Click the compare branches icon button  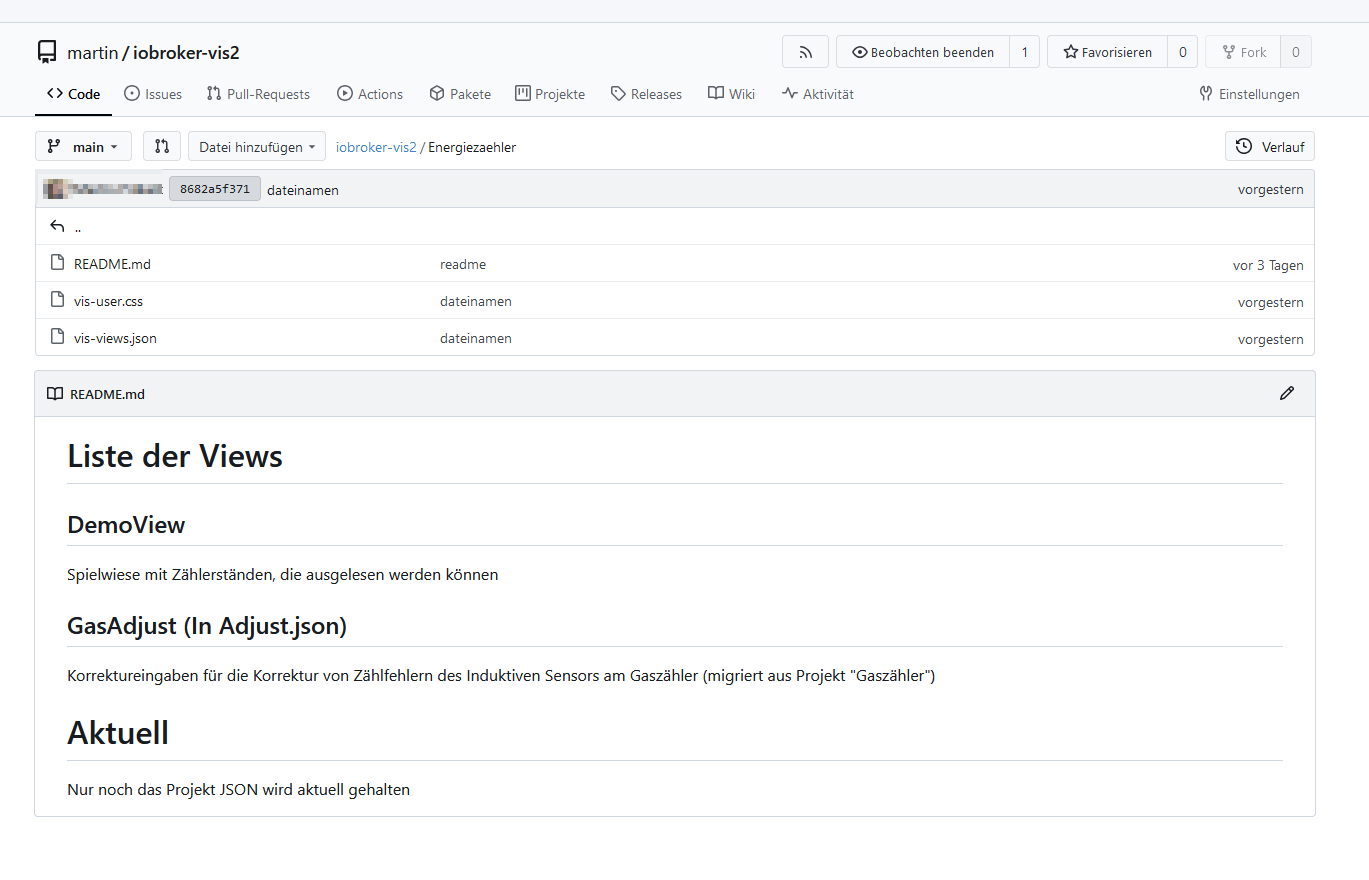click(x=162, y=147)
